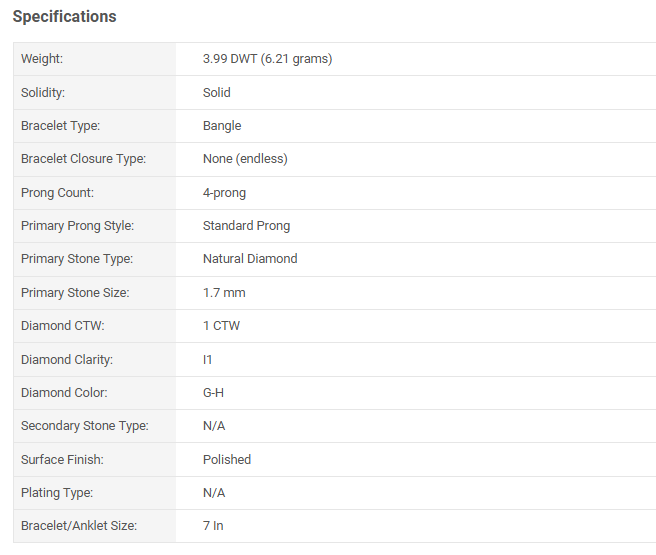The width and height of the screenshot is (656, 555).
Task: Select the Solidity row label
Action: click(43, 93)
